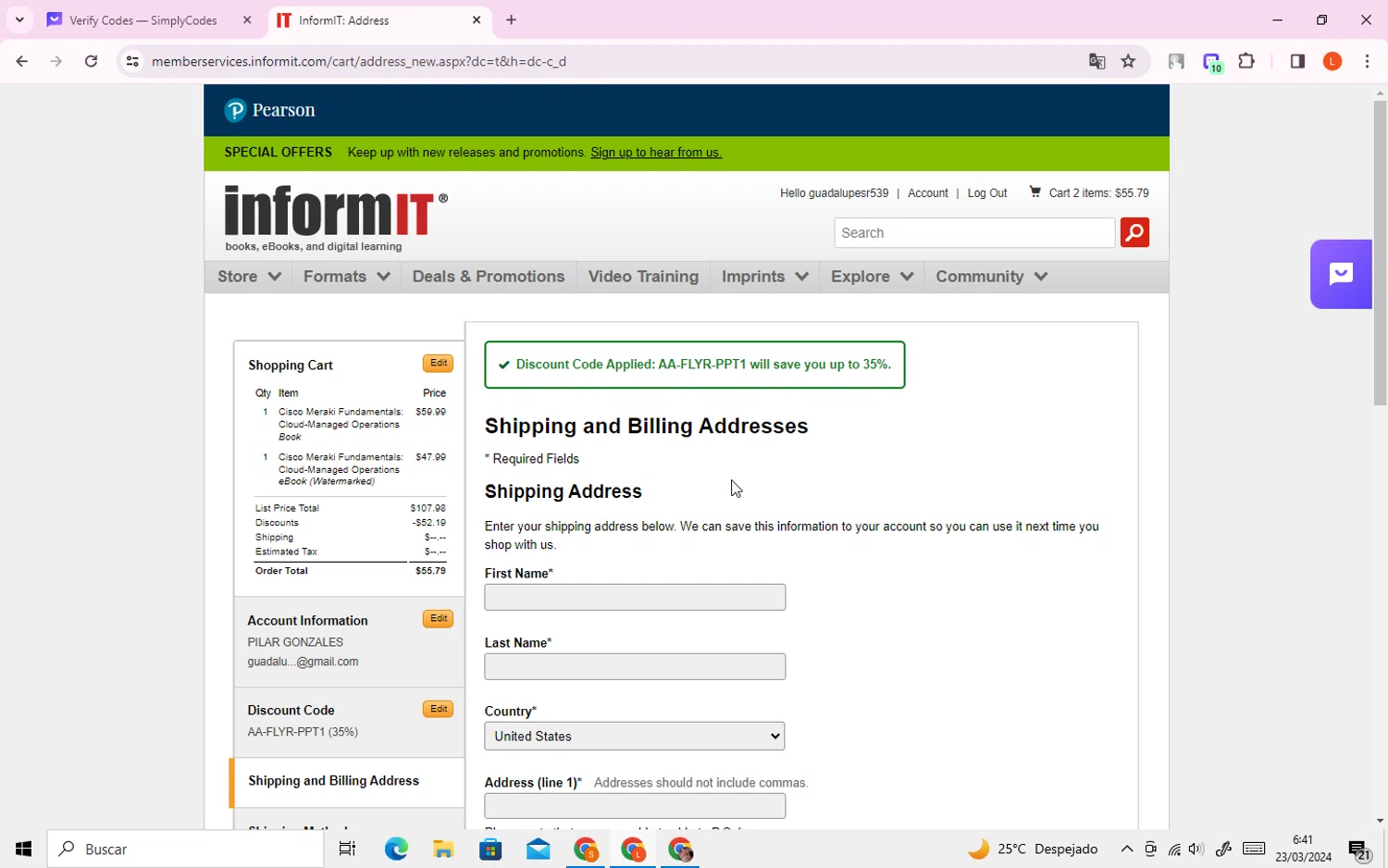The image size is (1388, 868).
Task: Expand the Community menu
Action: (x=991, y=277)
